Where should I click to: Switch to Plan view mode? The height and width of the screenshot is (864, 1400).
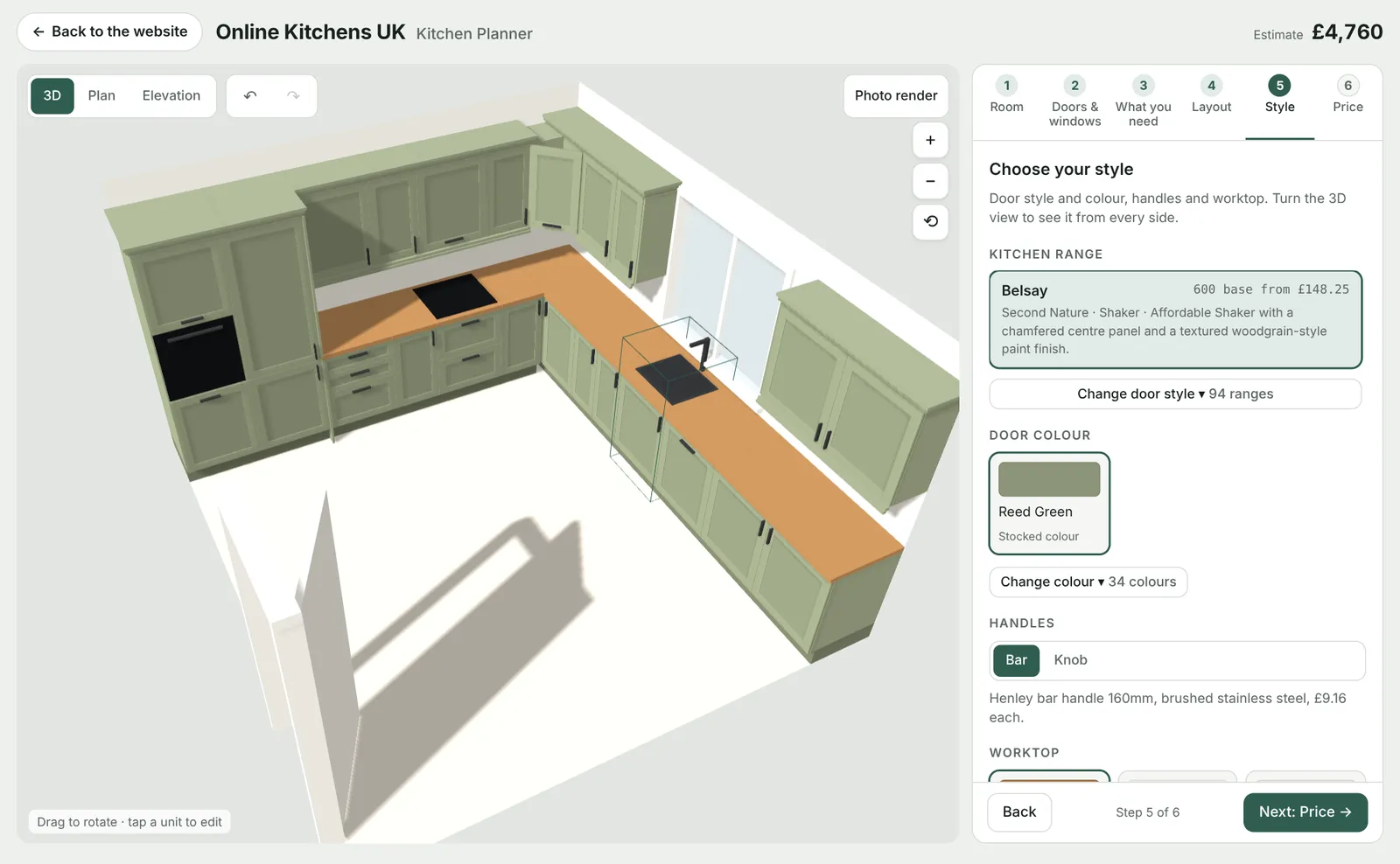(x=101, y=95)
